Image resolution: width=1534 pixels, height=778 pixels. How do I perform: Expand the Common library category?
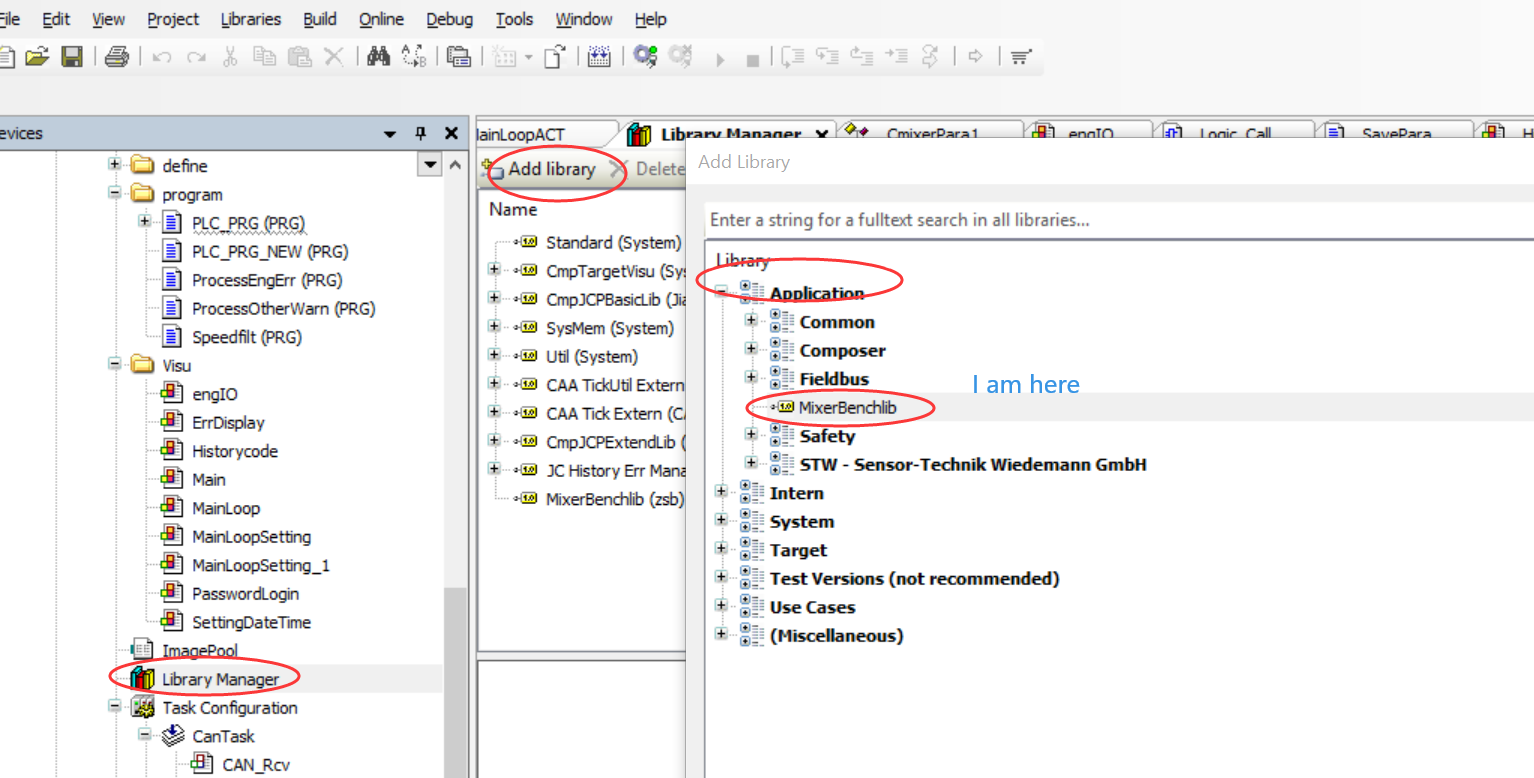click(x=750, y=321)
